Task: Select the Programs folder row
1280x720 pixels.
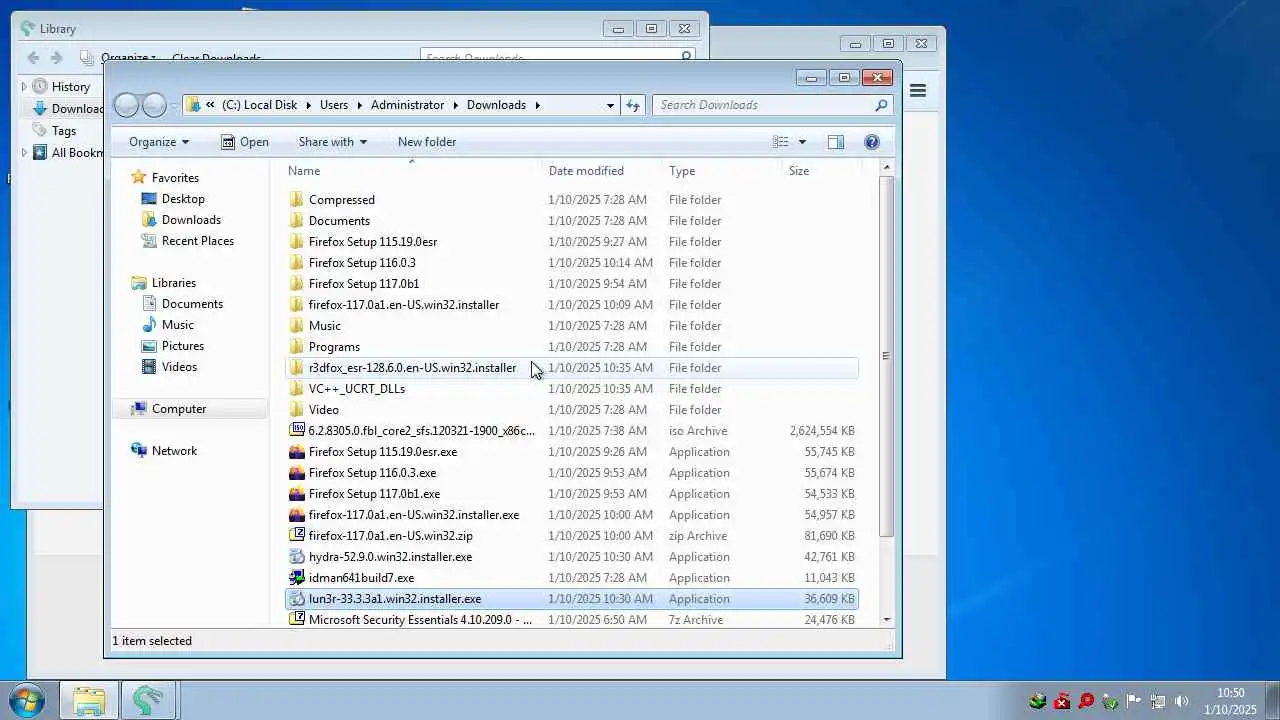Action: tap(571, 347)
